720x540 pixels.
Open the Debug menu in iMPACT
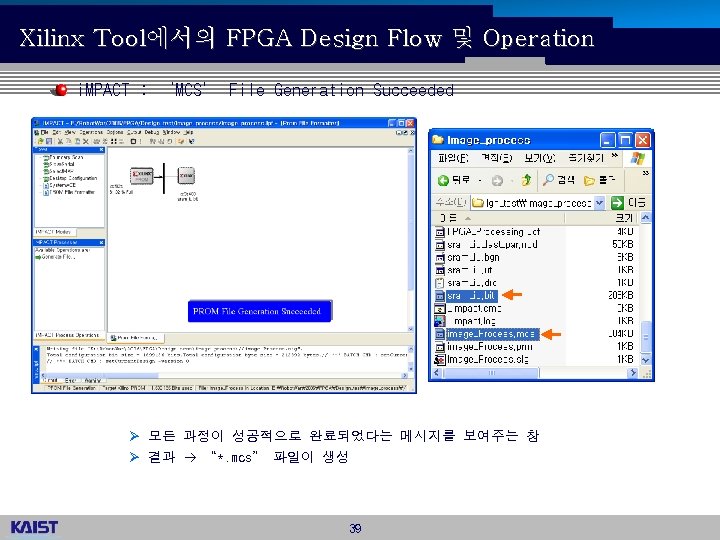[152, 132]
